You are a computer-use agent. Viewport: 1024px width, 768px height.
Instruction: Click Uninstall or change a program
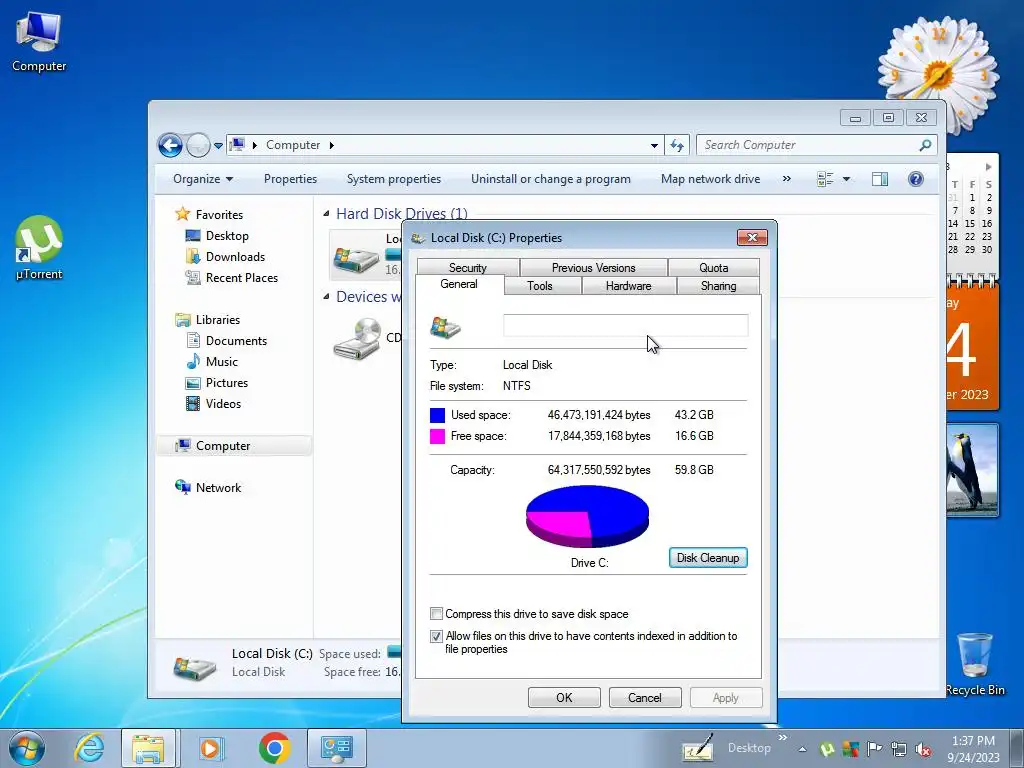(551, 179)
